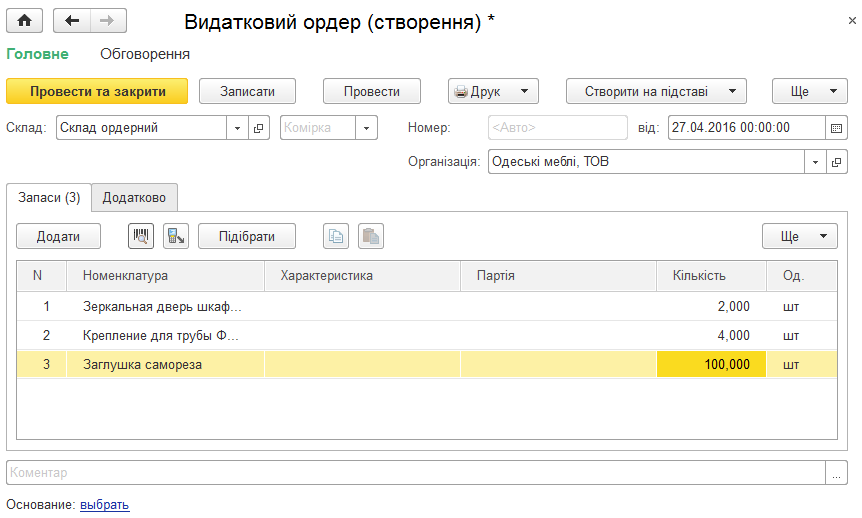This screenshot has width=862, height=518.
Task: Click the Номер field
Action: tap(557, 128)
